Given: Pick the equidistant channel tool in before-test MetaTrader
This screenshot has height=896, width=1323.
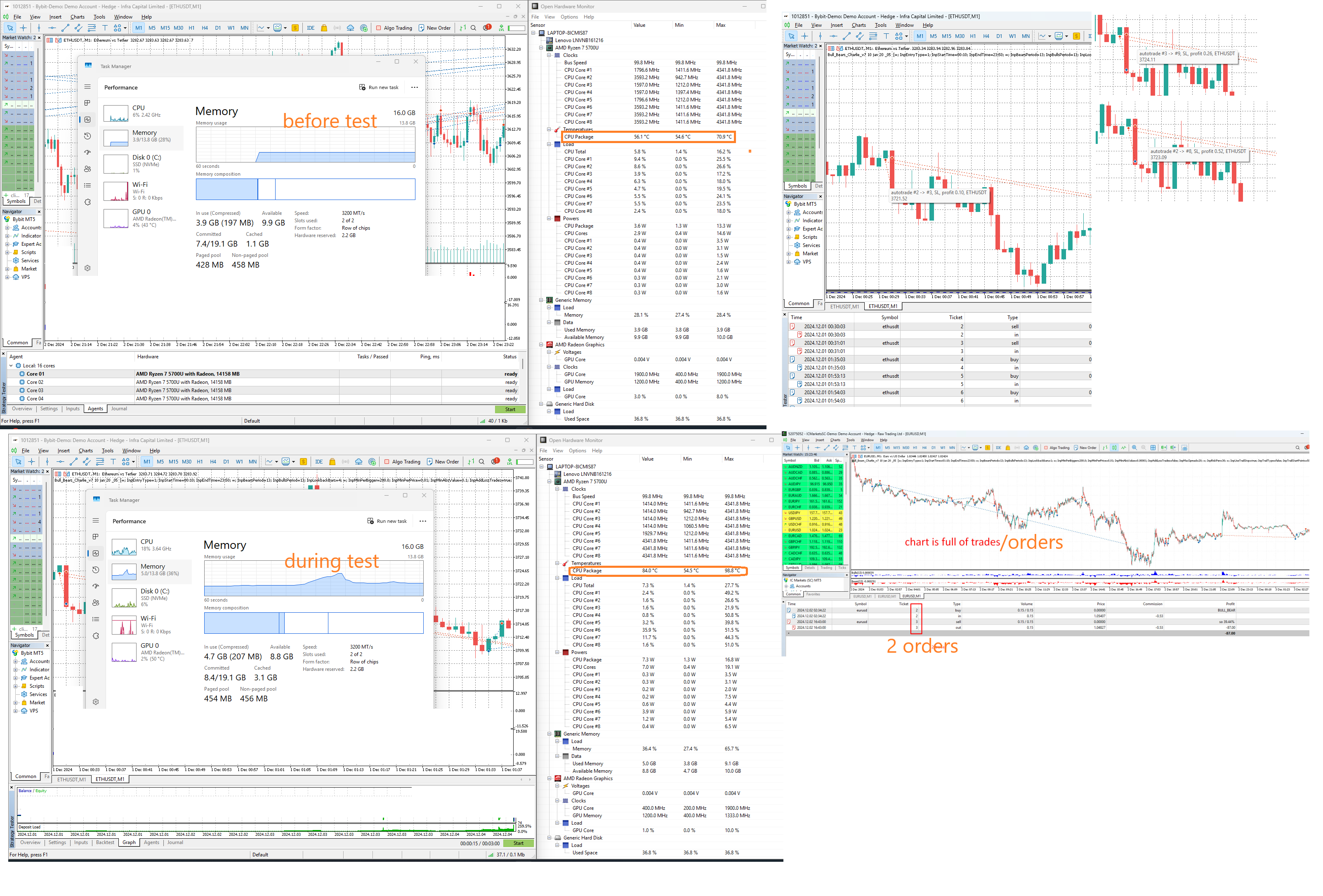Looking at the screenshot, I should (x=78, y=28).
